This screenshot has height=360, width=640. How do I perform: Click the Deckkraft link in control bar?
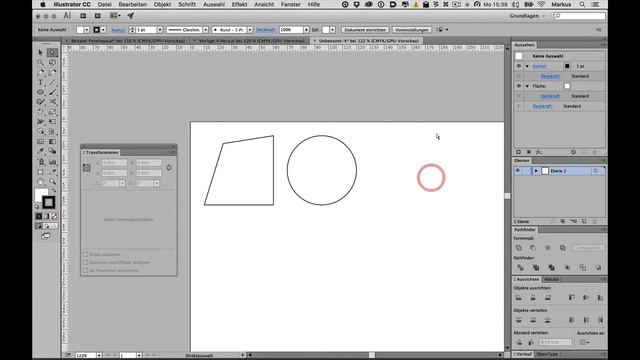(265, 30)
